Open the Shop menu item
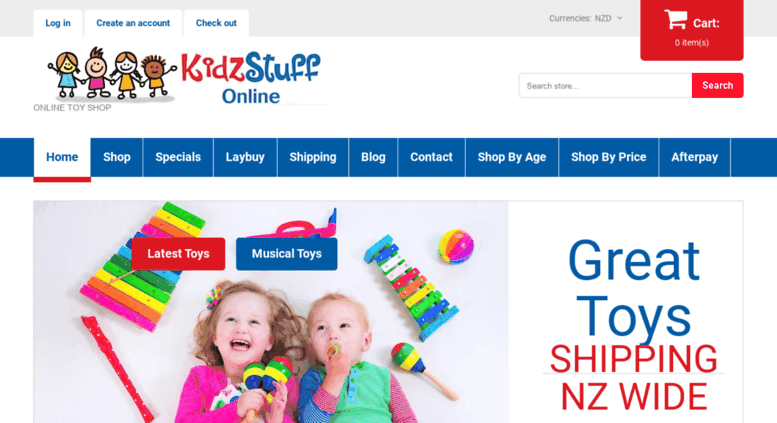Image resolution: width=777 pixels, height=423 pixels. 116,157
